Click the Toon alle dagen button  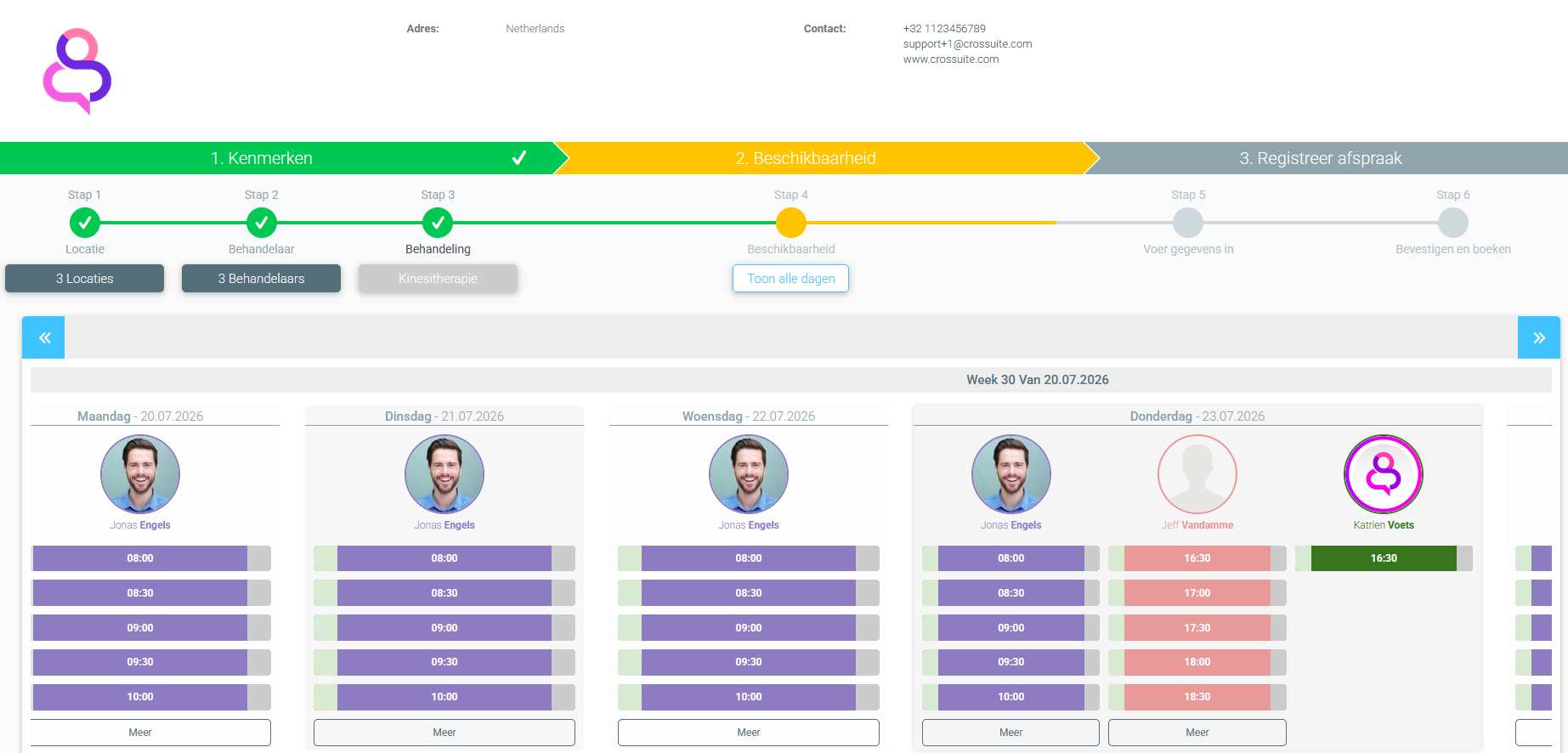pyautogui.click(x=791, y=279)
